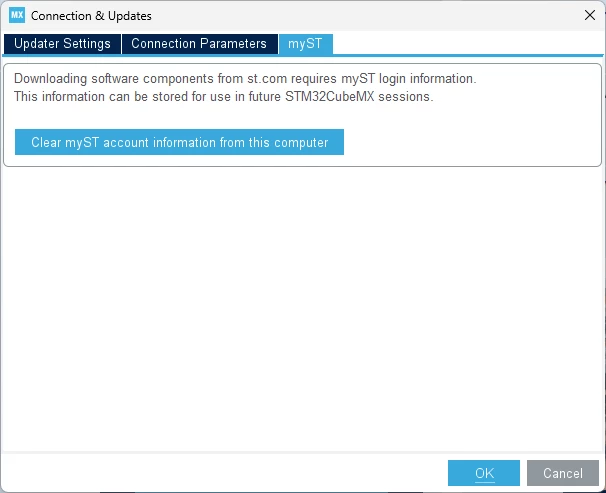Viewport: 606px width, 493px height.
Task: Select the myST tab
Action: (305, 44)
